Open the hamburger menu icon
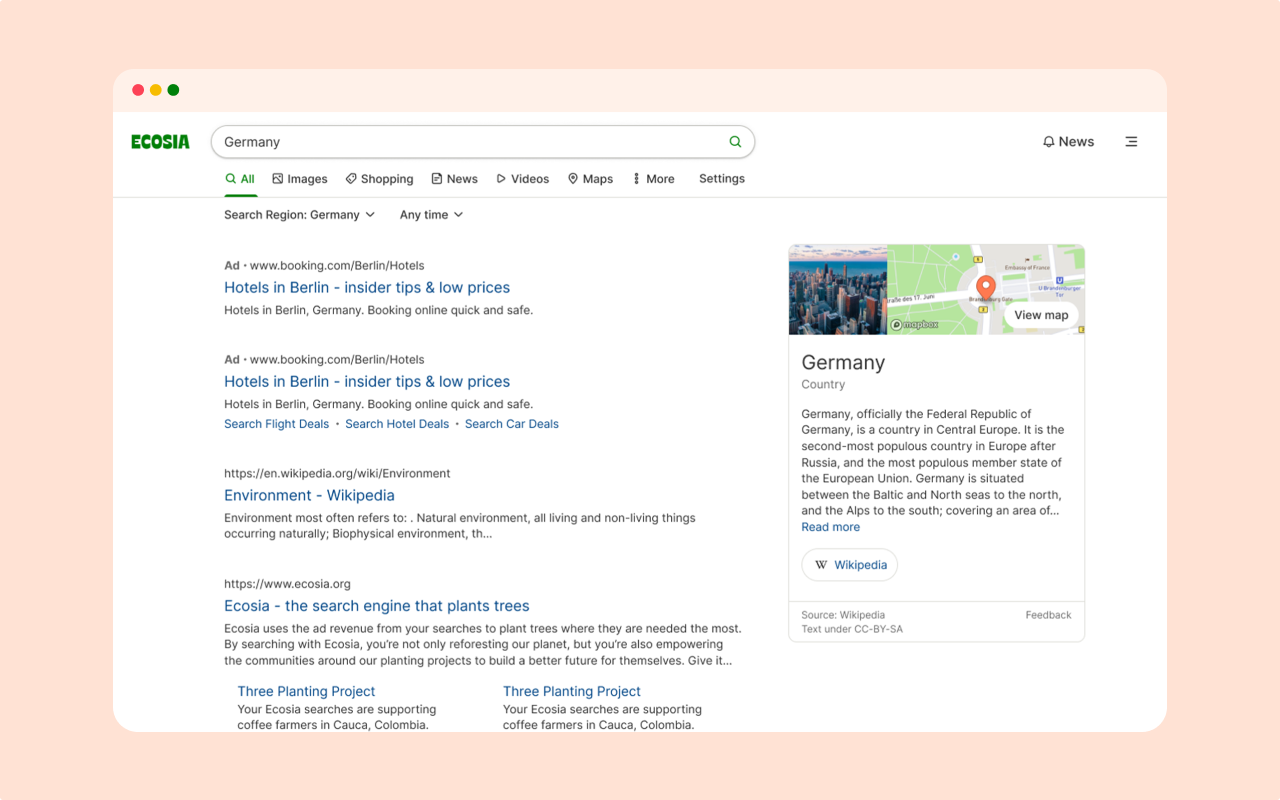The height and width of the screenshot is (800, 1280). [1131, 142]
